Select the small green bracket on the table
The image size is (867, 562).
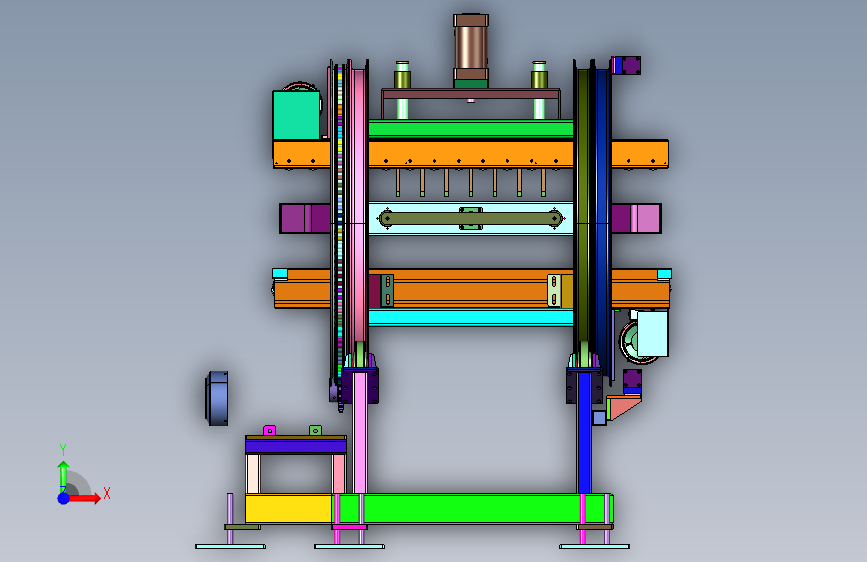click(315, 430)
